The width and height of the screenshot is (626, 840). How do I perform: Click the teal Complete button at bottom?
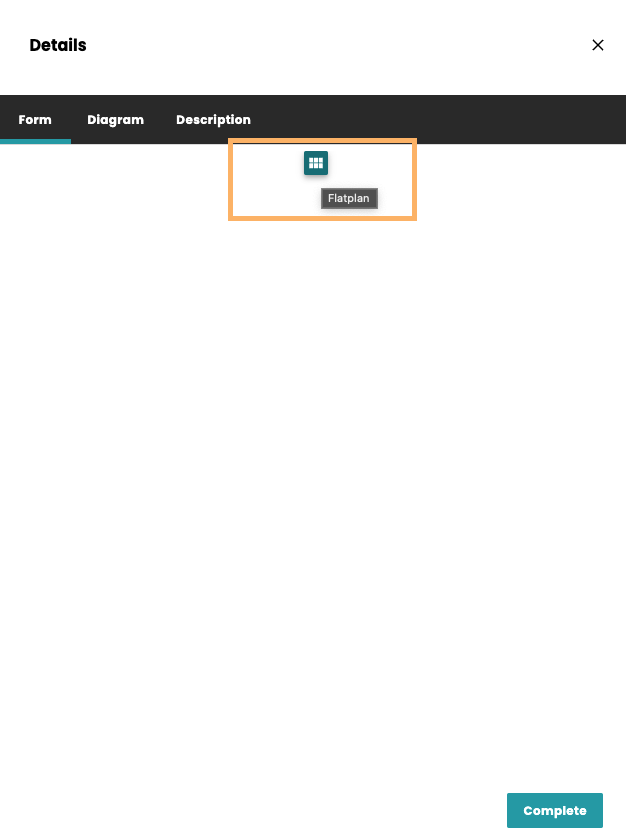[x=554, y=810]
